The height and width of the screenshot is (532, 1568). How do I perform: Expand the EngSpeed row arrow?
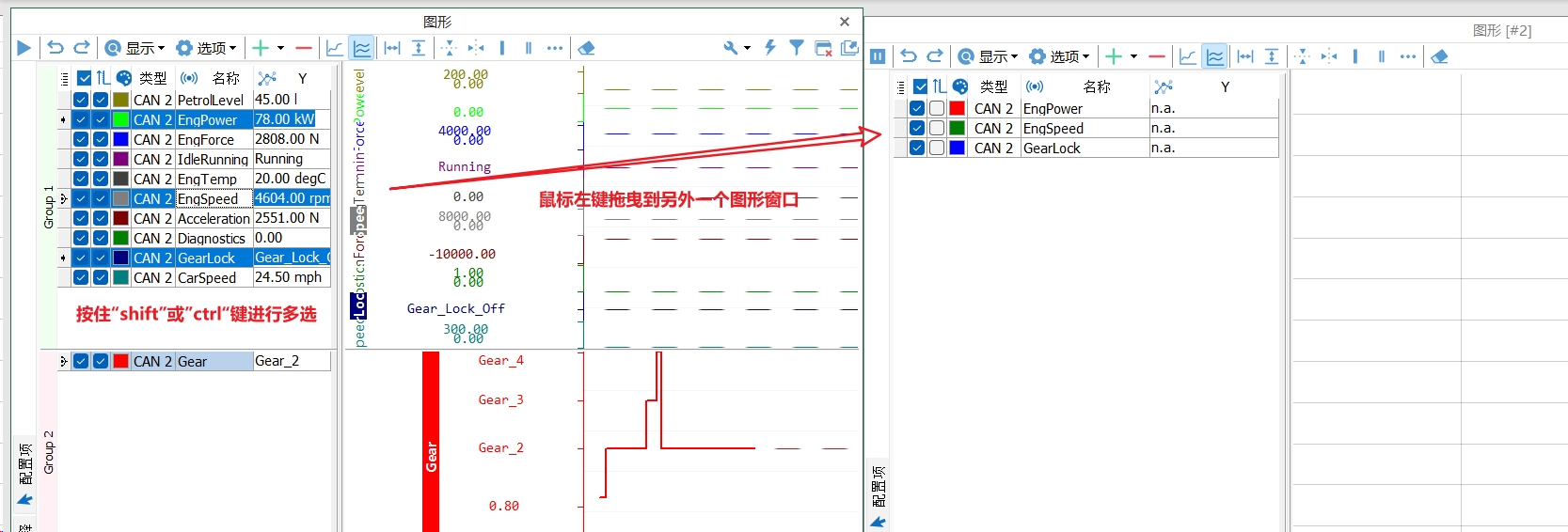pyautogui.click(x=63, y=198)
